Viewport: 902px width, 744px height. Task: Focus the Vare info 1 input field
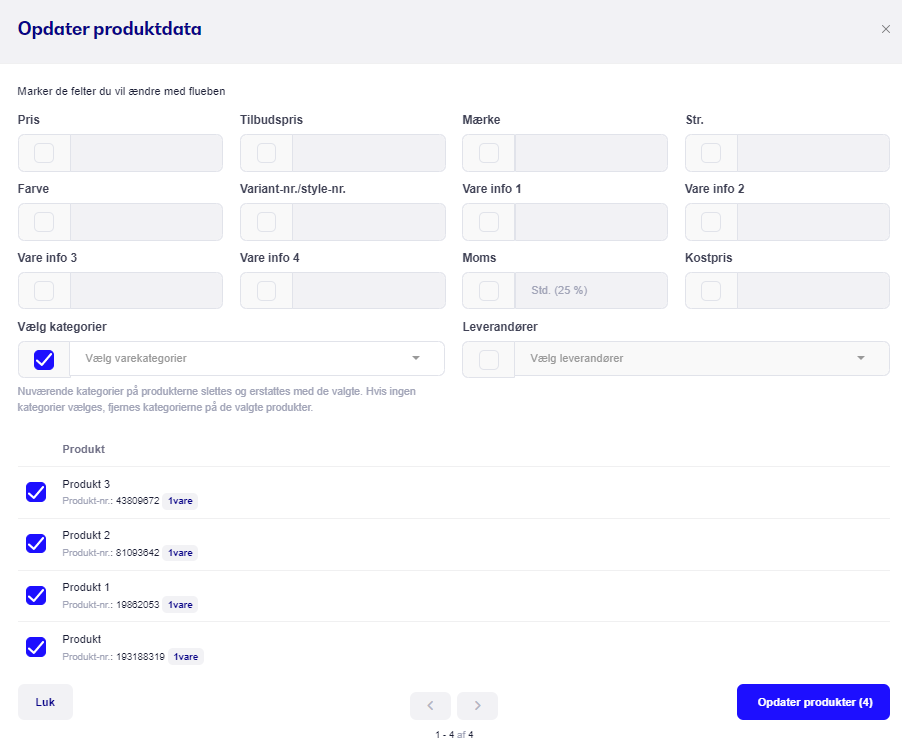[x=591, y=222]
